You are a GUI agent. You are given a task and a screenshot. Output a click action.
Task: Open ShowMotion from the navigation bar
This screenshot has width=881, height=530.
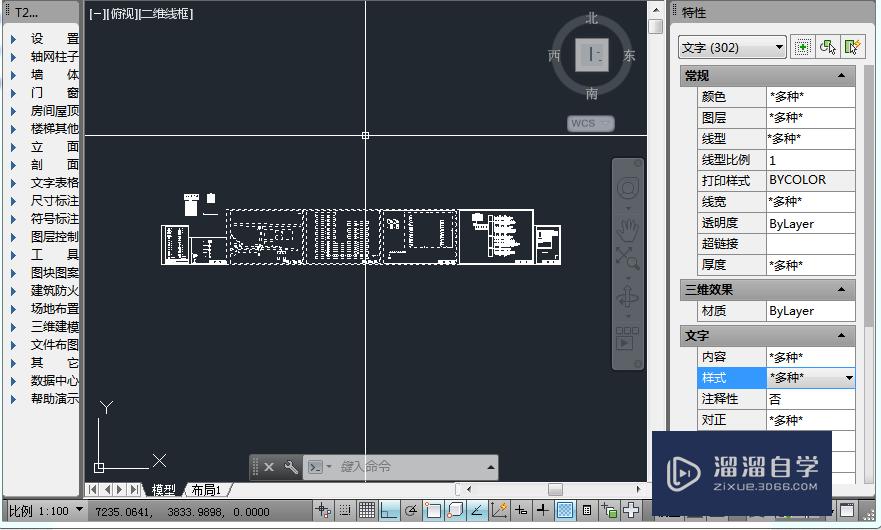[x=628, y=339]
